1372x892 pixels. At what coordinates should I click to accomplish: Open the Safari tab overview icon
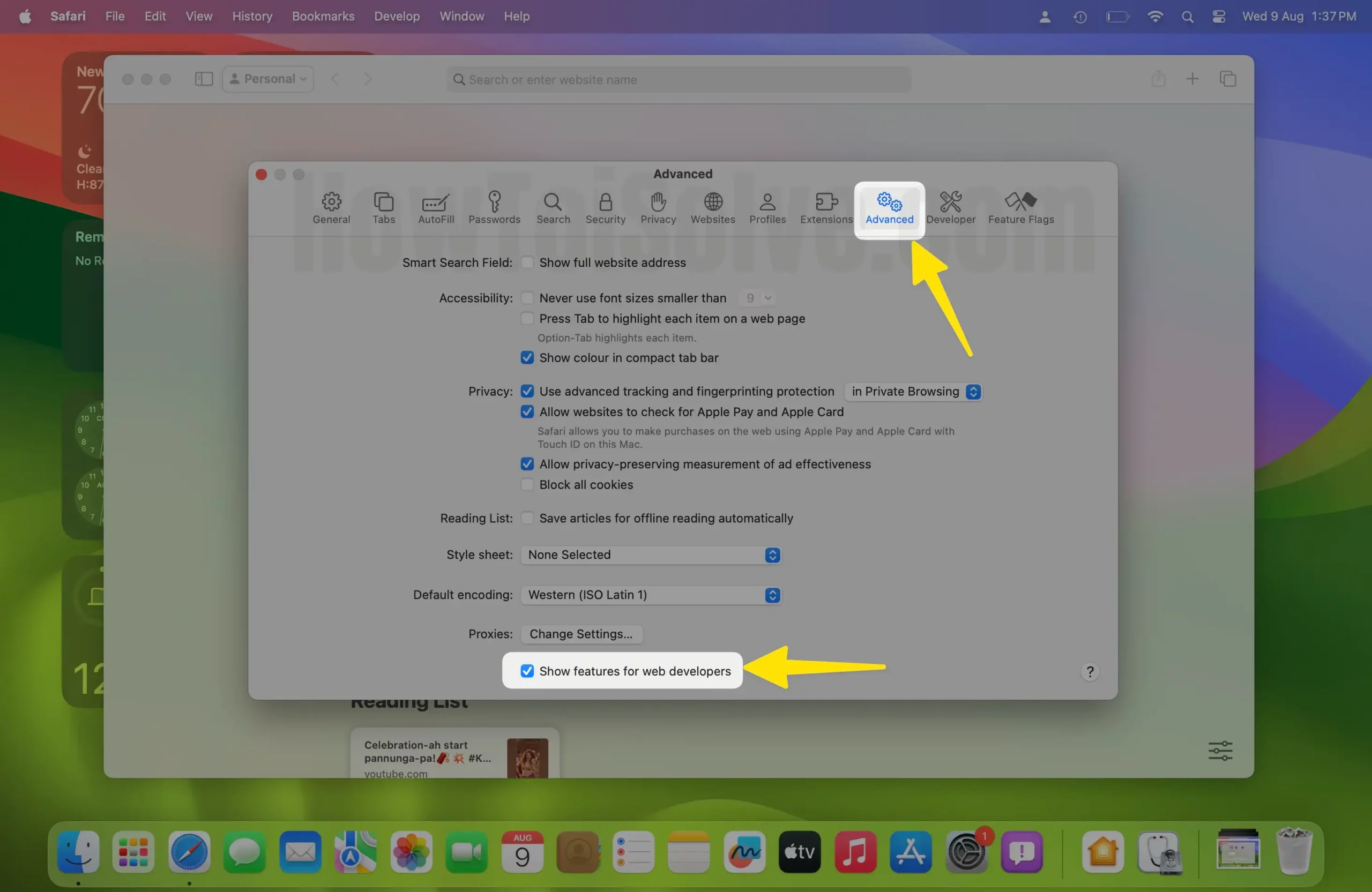click(x=1227, y=79)
